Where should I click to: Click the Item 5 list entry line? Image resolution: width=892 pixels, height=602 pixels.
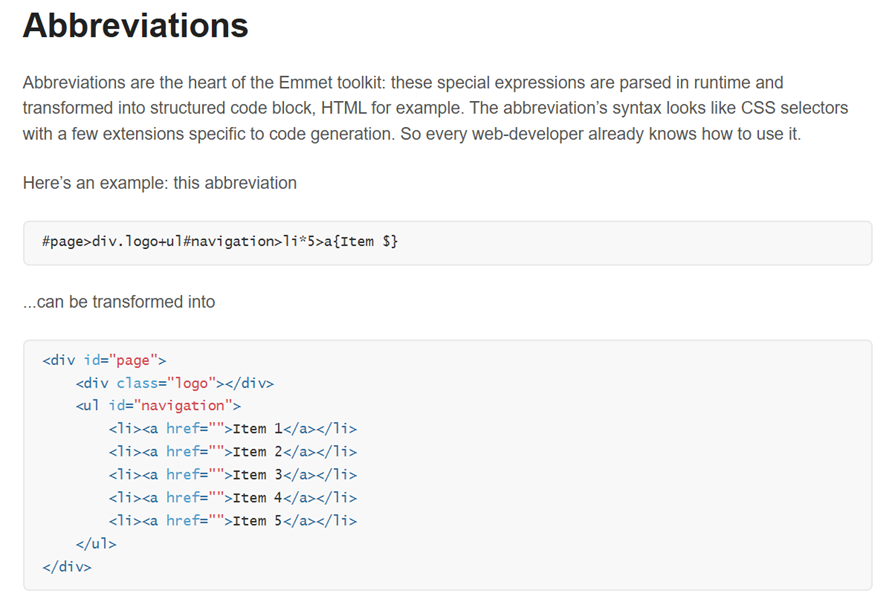click(232, 521)
